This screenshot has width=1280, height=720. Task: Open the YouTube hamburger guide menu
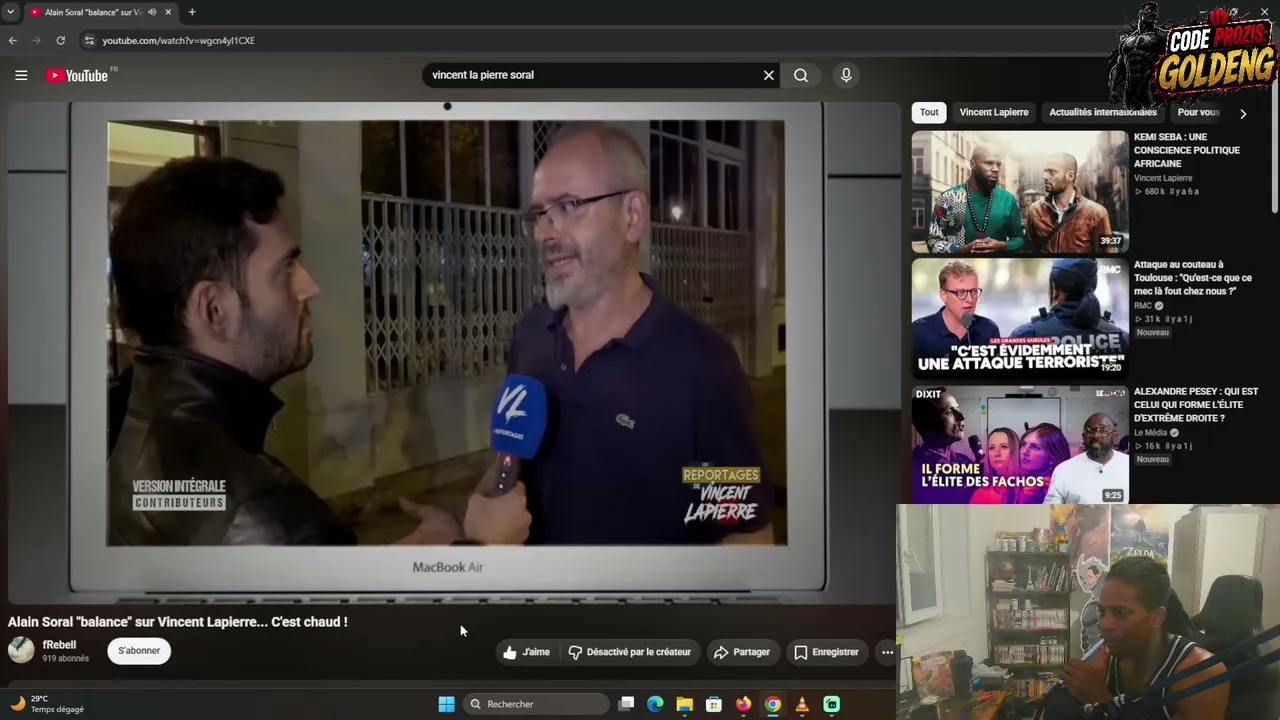click(21, 75)
